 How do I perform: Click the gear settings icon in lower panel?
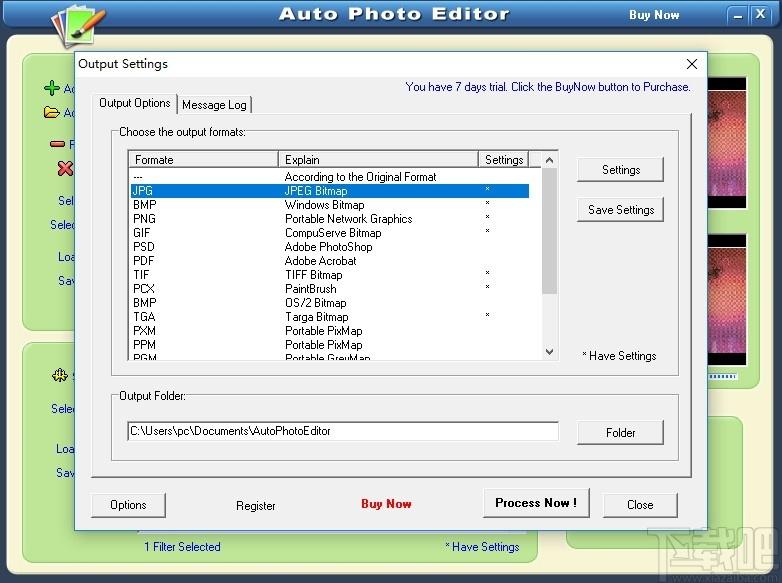(x=60, y=375)
